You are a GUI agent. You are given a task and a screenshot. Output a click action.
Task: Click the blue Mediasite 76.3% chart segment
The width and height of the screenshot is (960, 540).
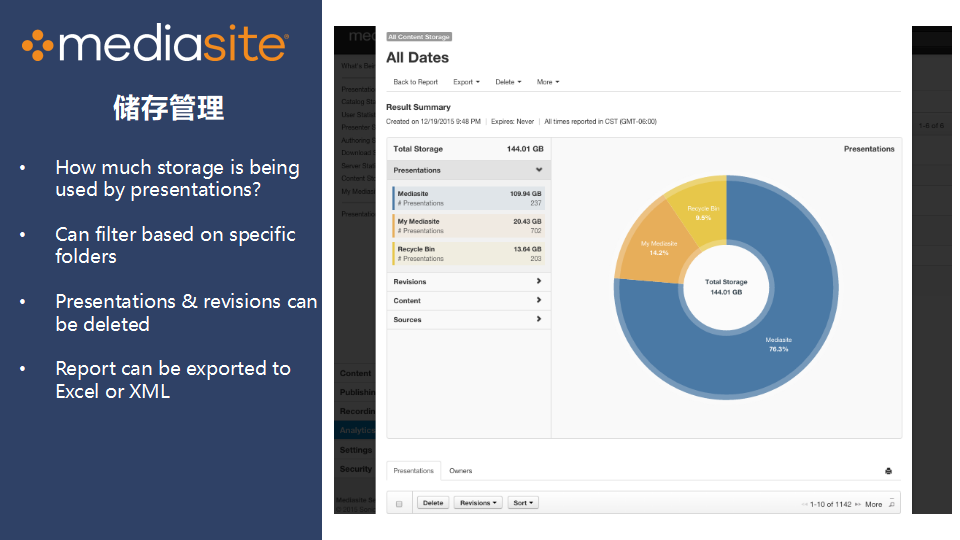tap(778, 344)
